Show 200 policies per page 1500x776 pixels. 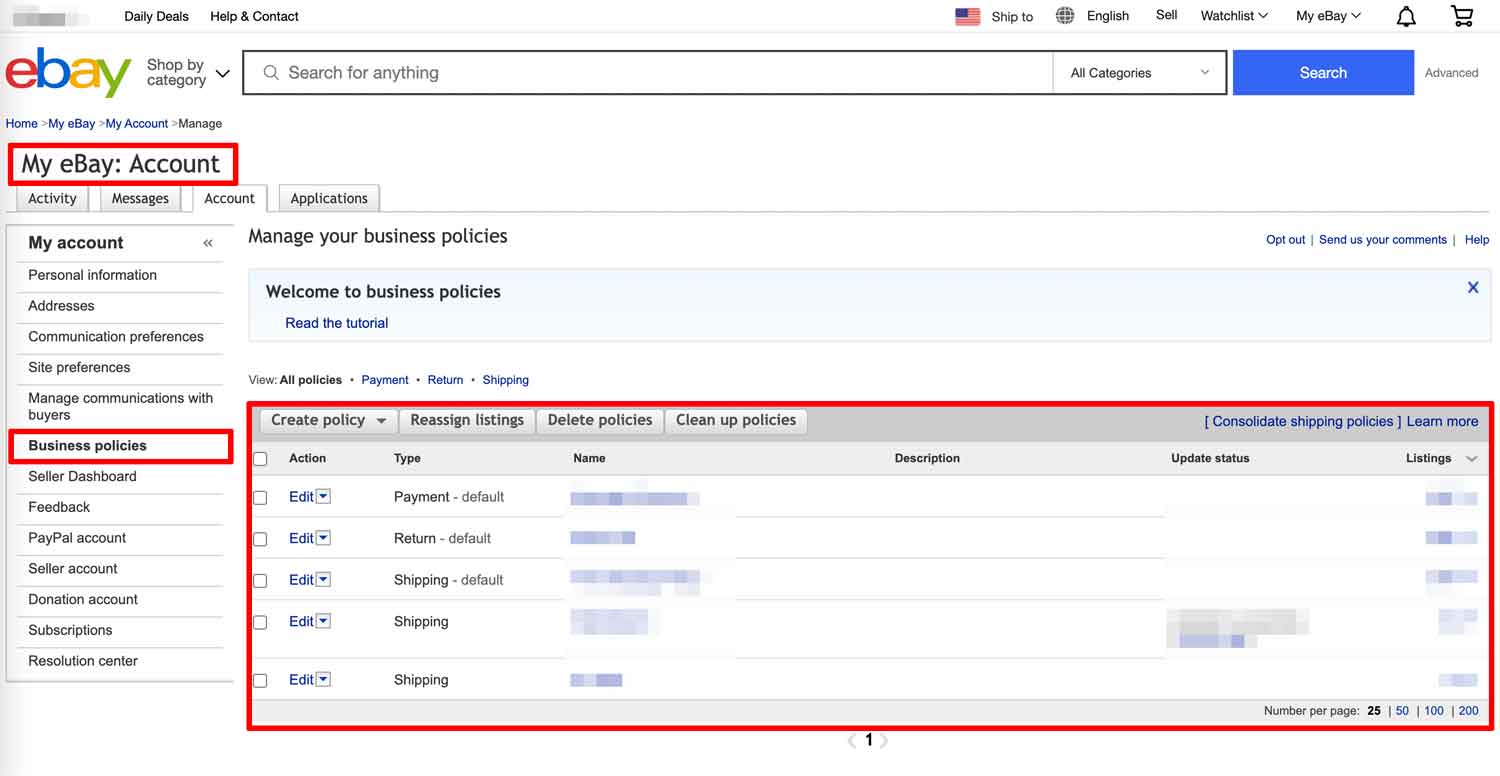coord(1468,711)
